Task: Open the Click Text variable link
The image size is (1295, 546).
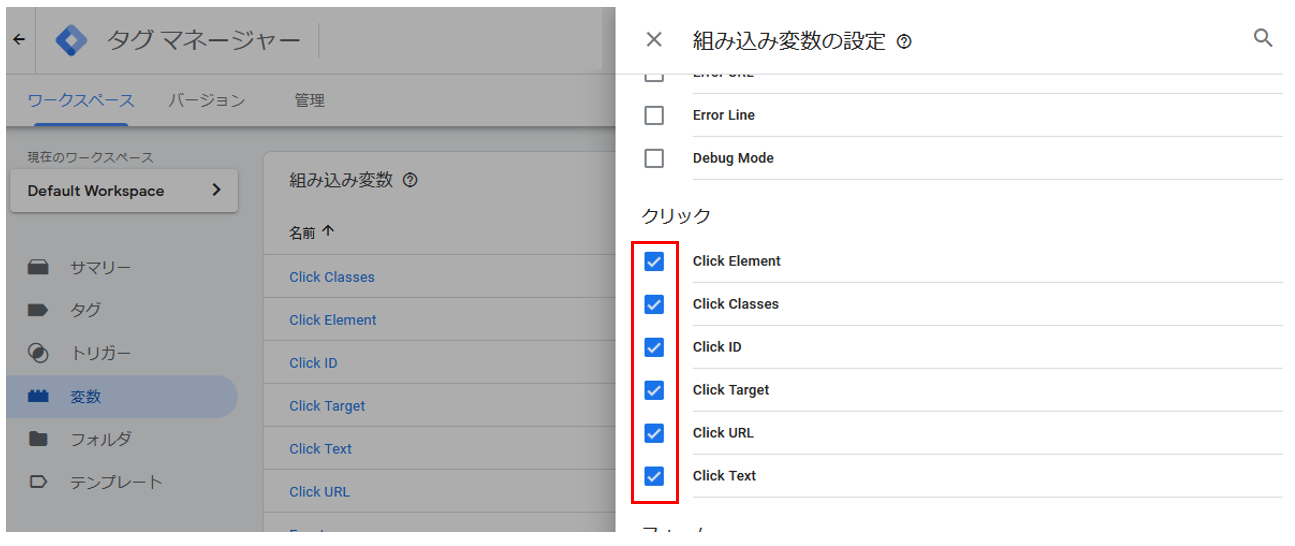Action: click(320, 449)
